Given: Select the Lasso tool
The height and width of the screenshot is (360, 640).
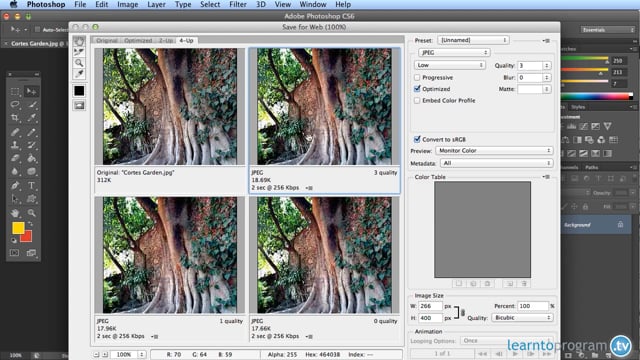Looking at the screenshot, I should pos(15,104).
